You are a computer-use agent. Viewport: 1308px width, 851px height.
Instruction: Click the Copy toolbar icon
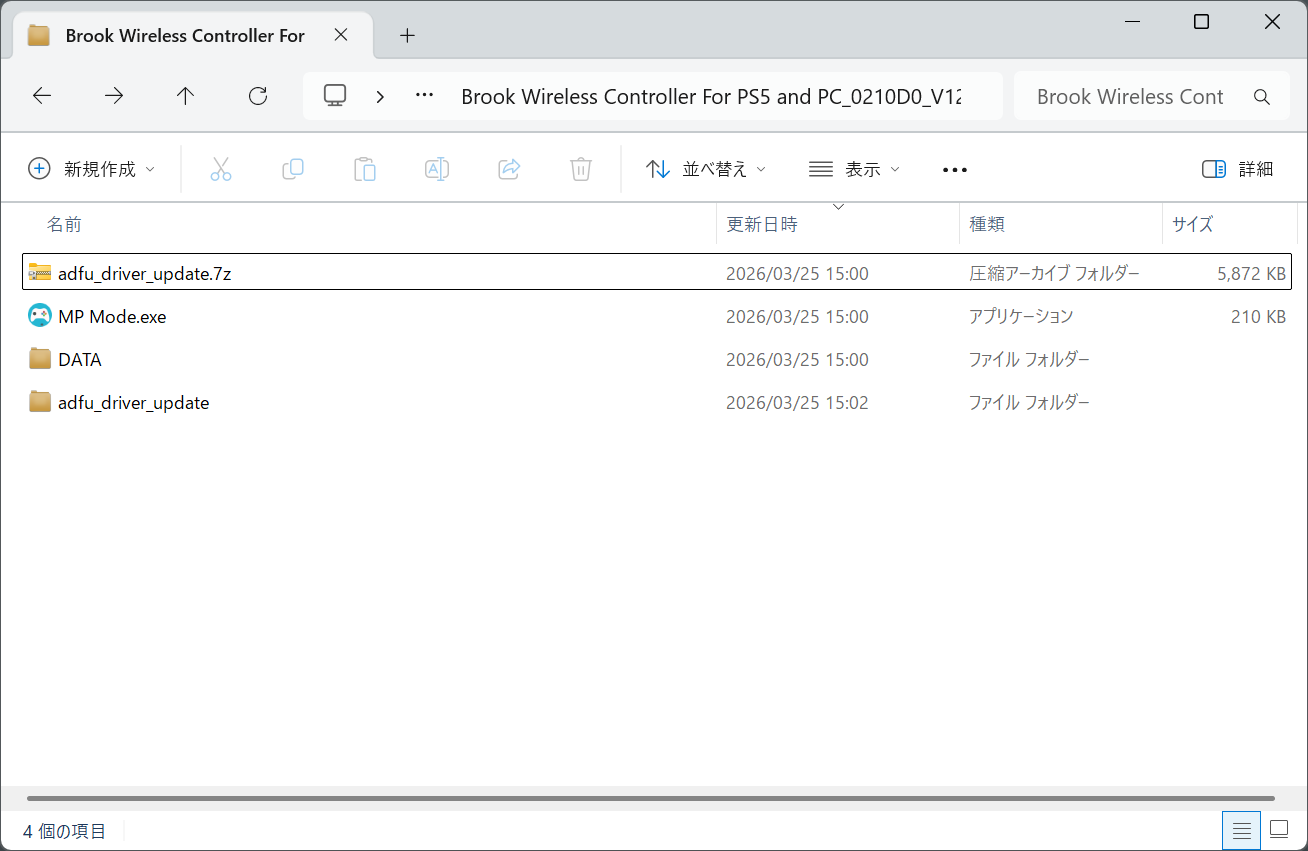[293, 169]
